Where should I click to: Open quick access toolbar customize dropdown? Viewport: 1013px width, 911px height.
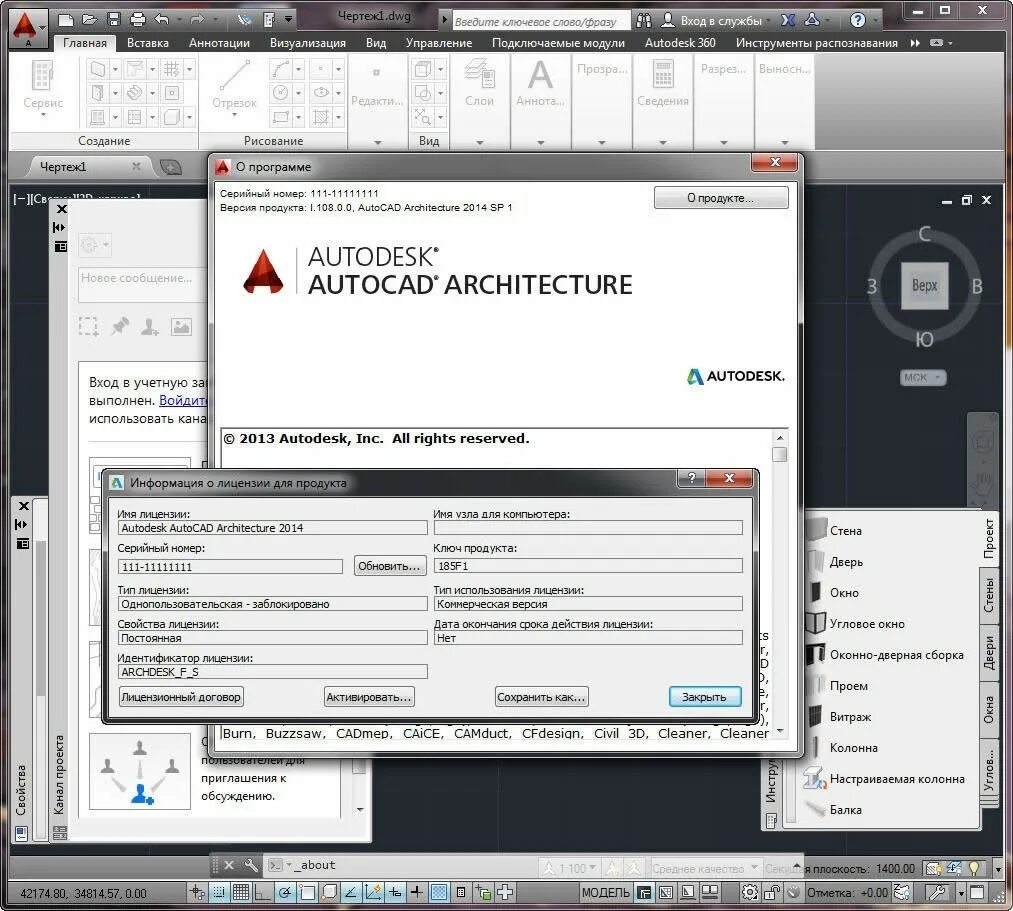(288, 20)
